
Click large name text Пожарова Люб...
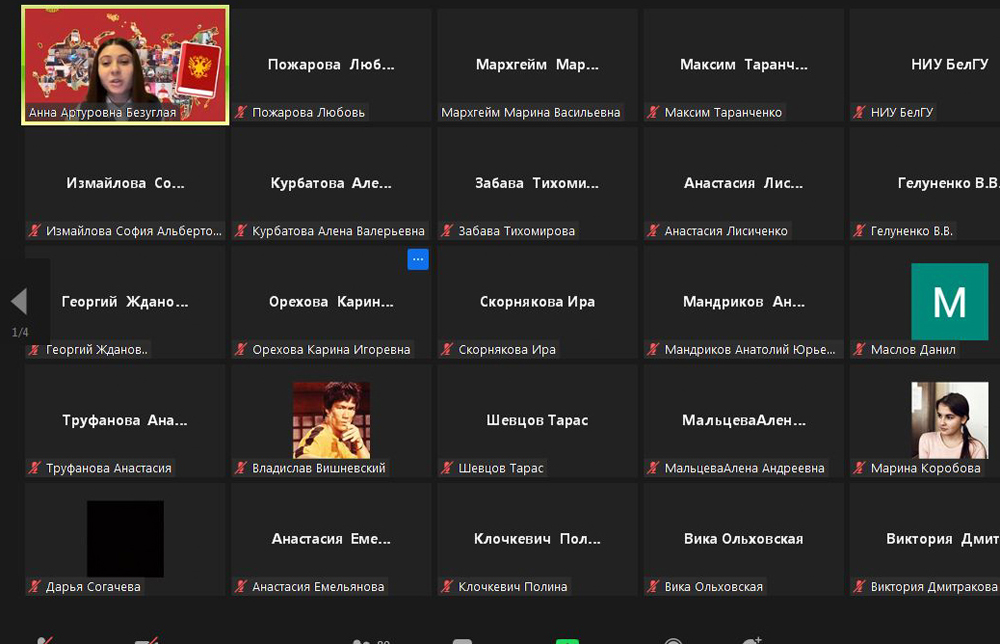331,64
